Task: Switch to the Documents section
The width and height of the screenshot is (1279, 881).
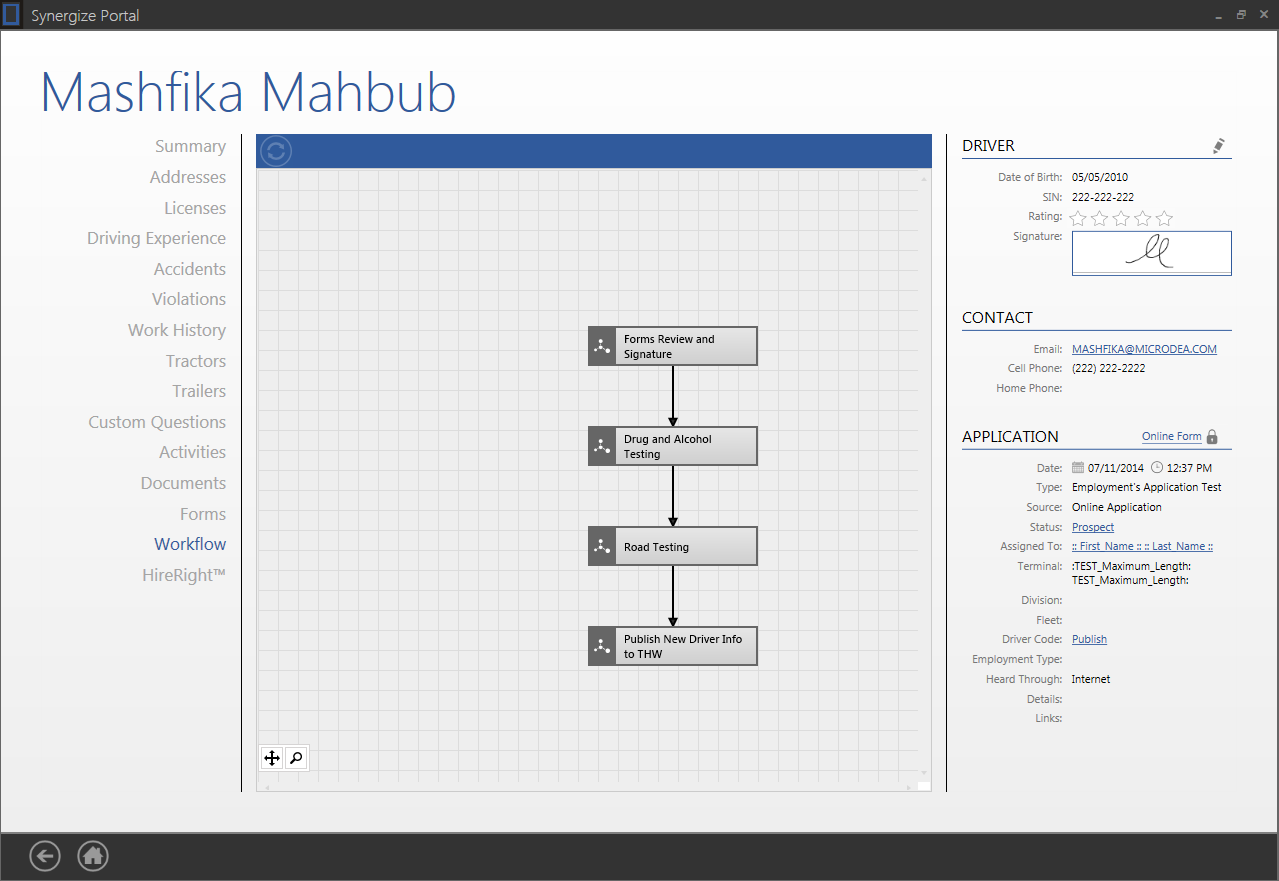Action: (183, 483)
